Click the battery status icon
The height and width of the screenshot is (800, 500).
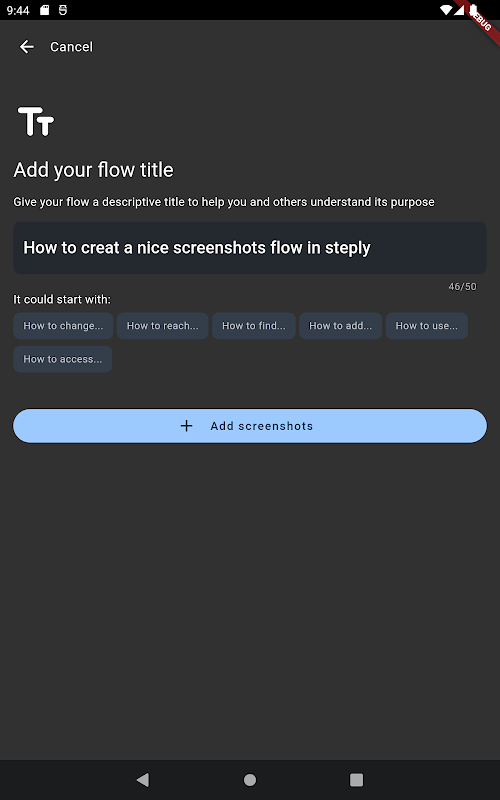473,10
